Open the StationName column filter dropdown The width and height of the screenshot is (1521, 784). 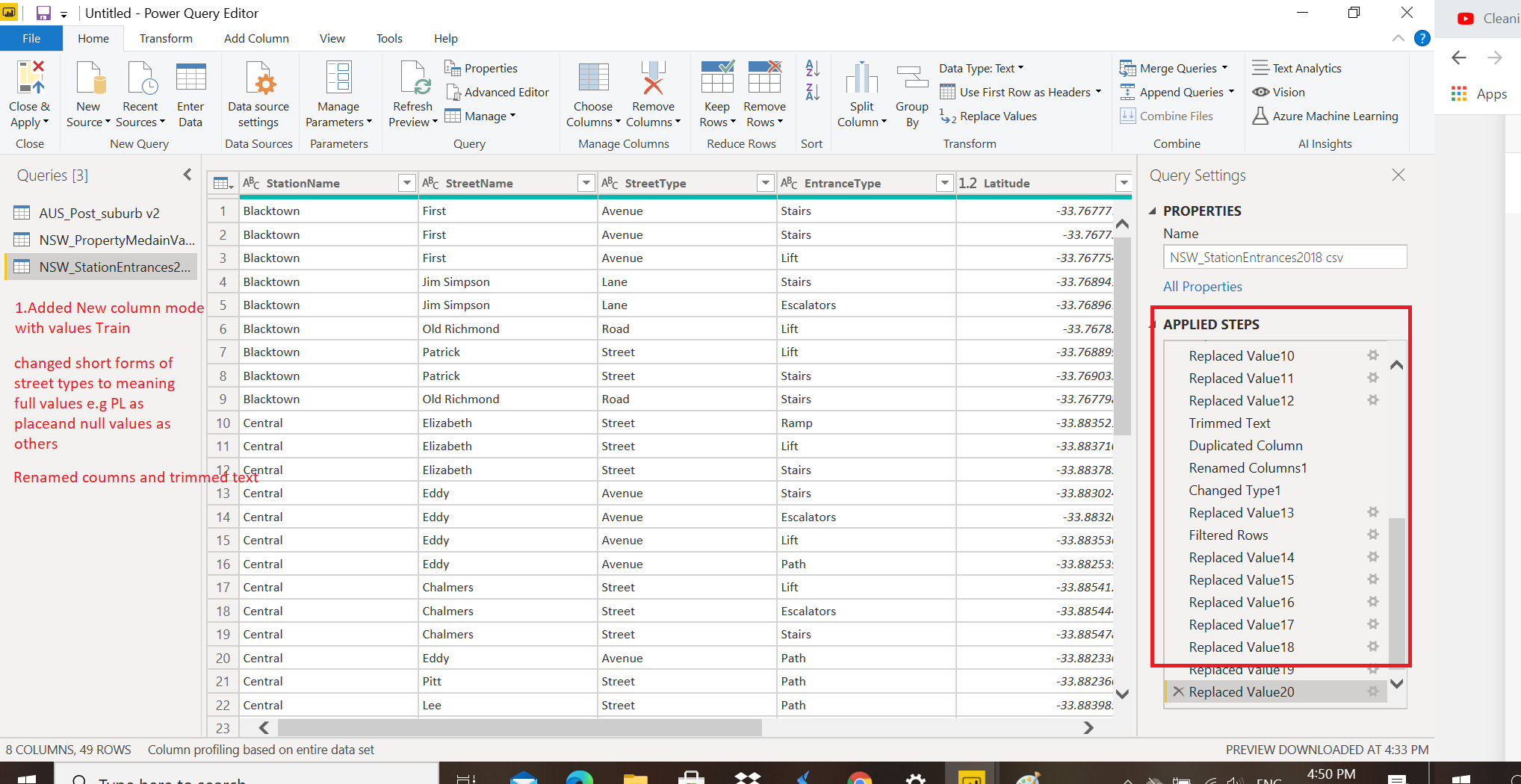[x=406, y=183]
